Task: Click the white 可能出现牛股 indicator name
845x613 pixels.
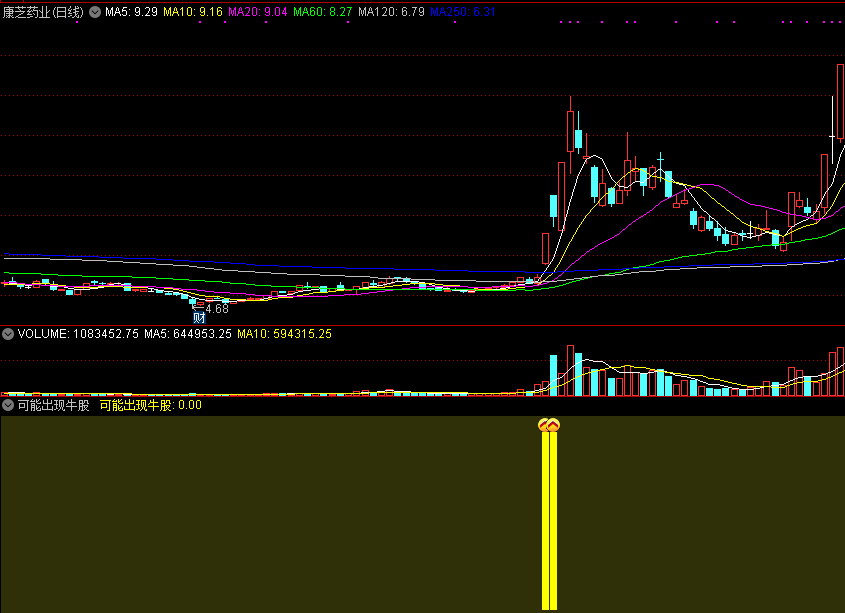Action: (53, 405)
